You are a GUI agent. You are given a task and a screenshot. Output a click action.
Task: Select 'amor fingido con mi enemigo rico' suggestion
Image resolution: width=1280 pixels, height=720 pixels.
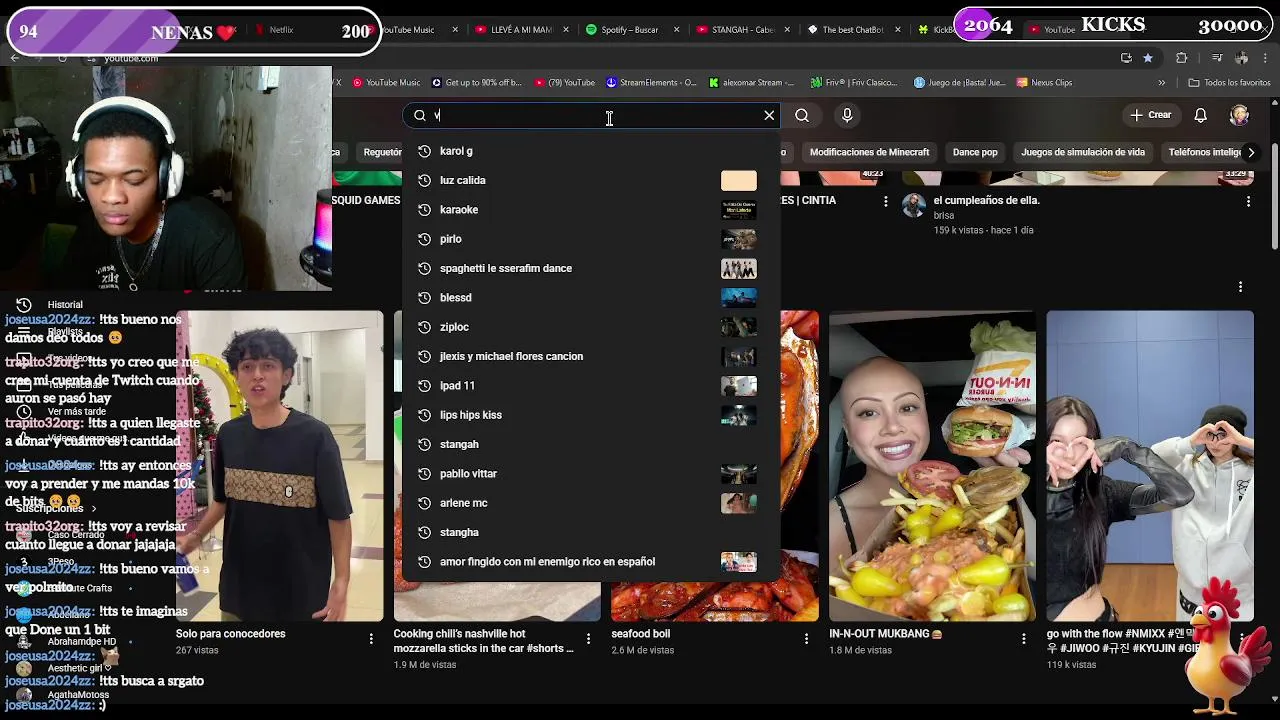pyautogui.click(x=591, y=562)
